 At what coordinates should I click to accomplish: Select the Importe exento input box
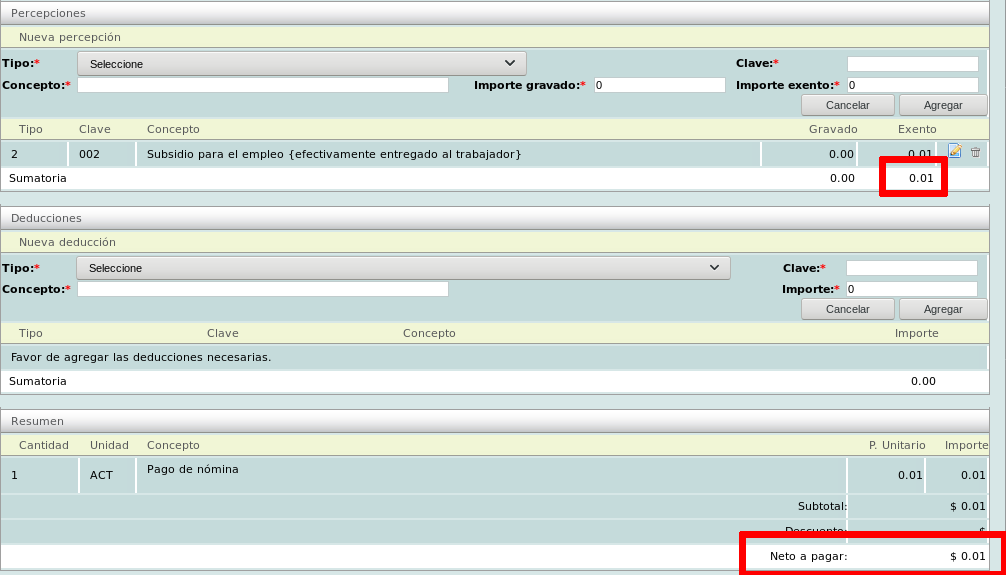912,86
